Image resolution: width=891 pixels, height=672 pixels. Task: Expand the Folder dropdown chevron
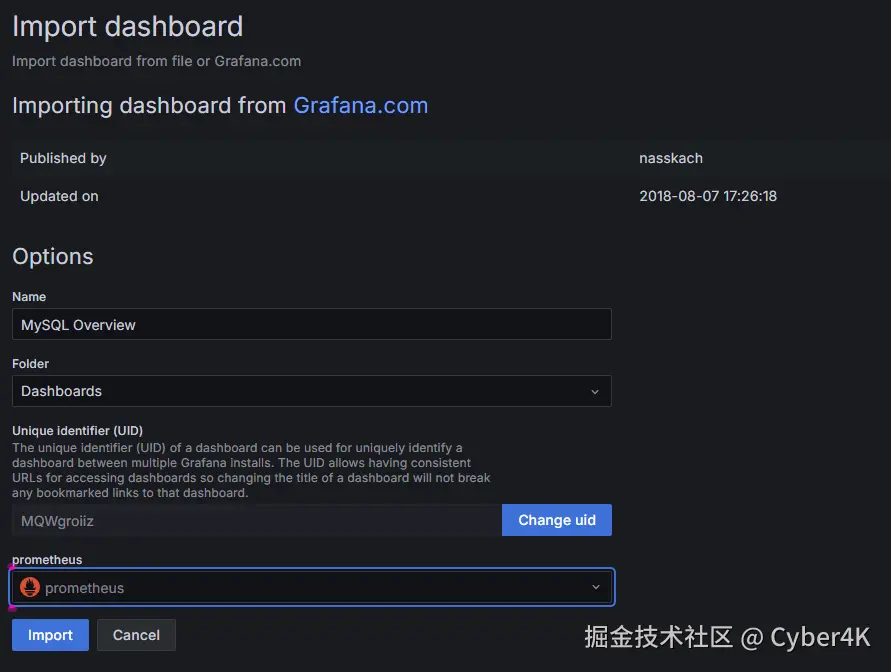(594, 391)
